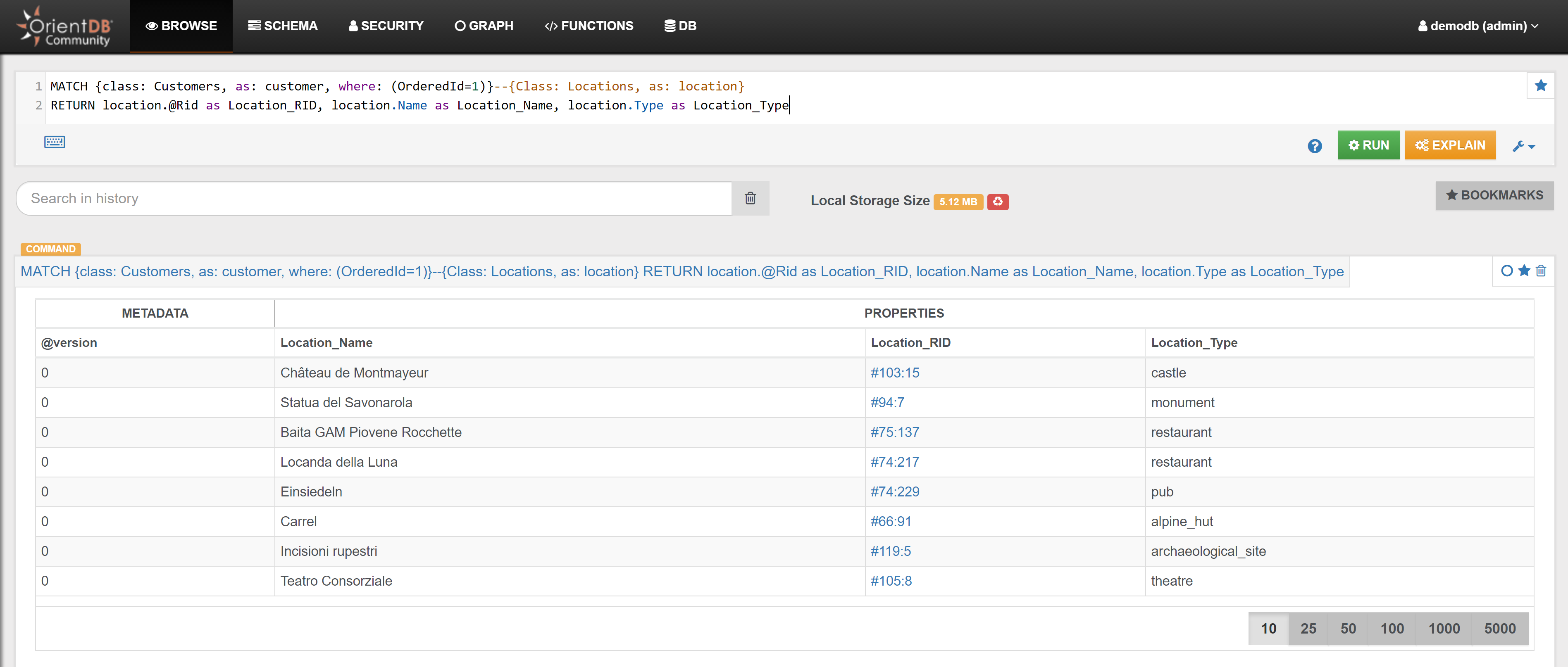Send result to graph circle icon
This screenshot has width=1568, height=667.
pos(1506,271)
